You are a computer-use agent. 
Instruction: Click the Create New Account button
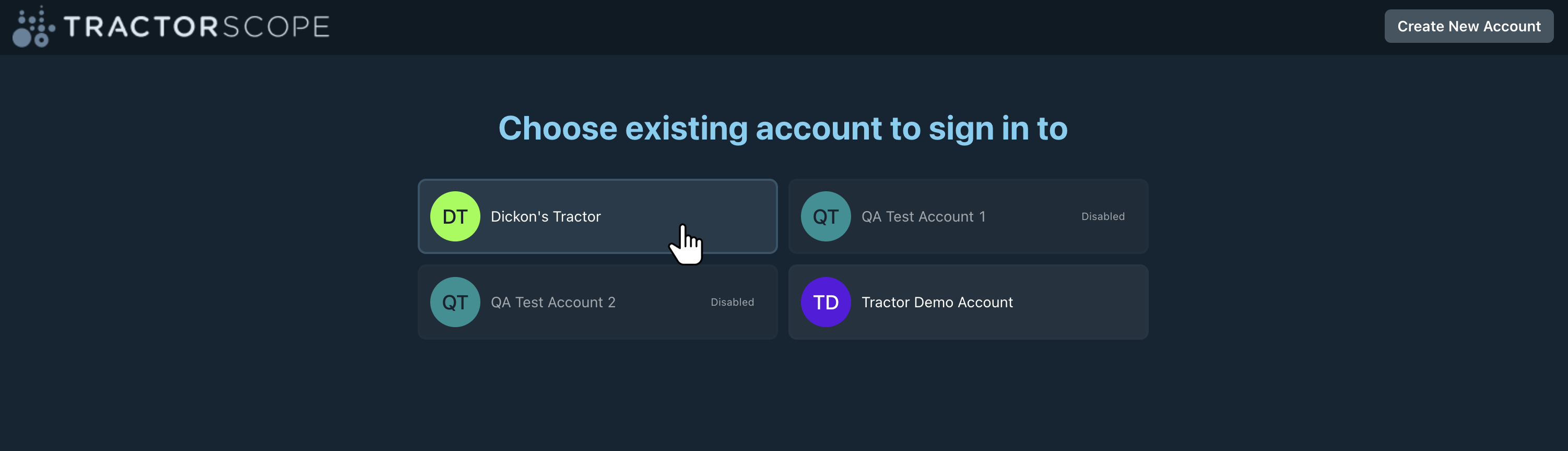1469,26
